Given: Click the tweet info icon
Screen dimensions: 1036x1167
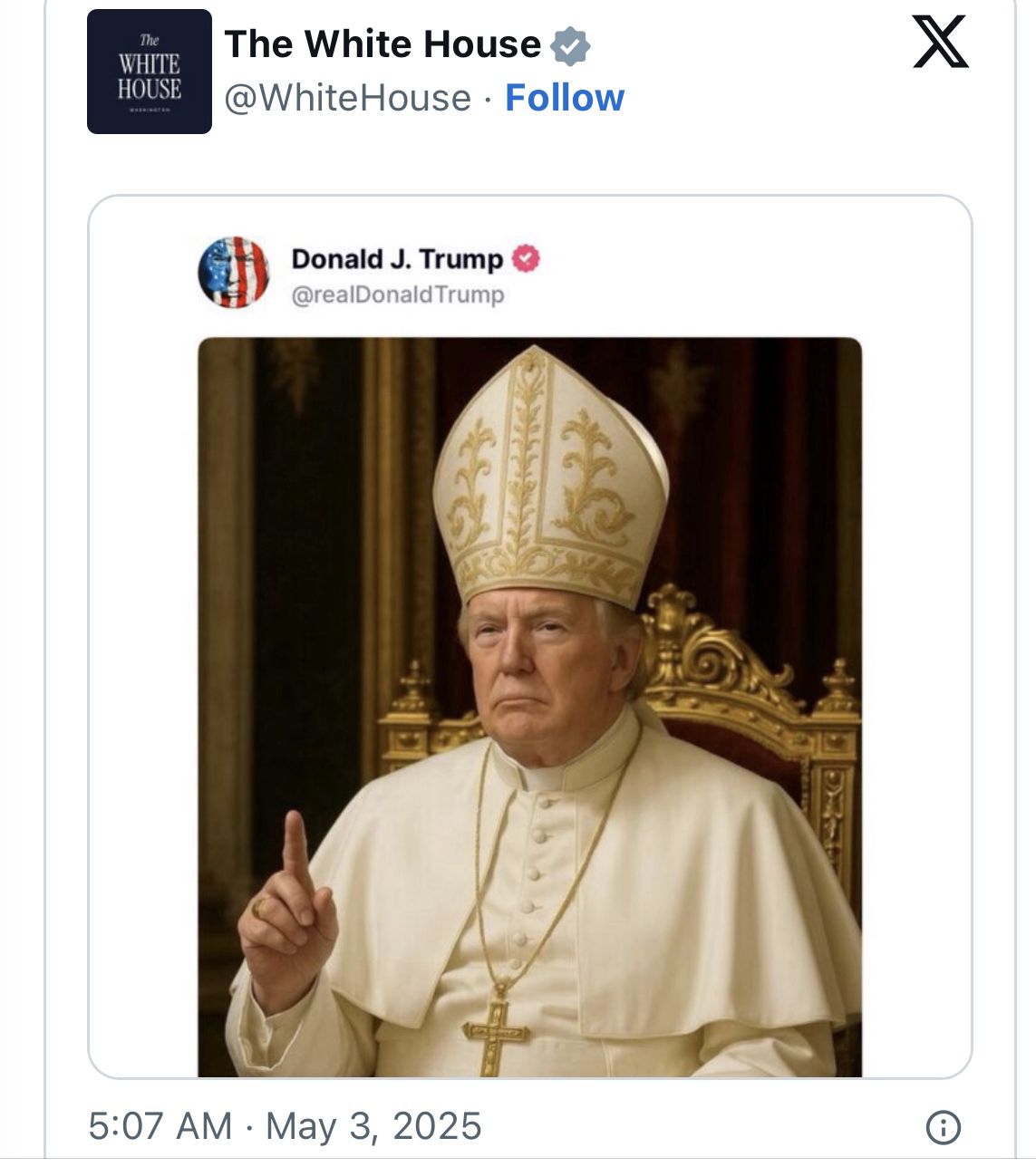Looking at the screenshot, I should 943,1128.
